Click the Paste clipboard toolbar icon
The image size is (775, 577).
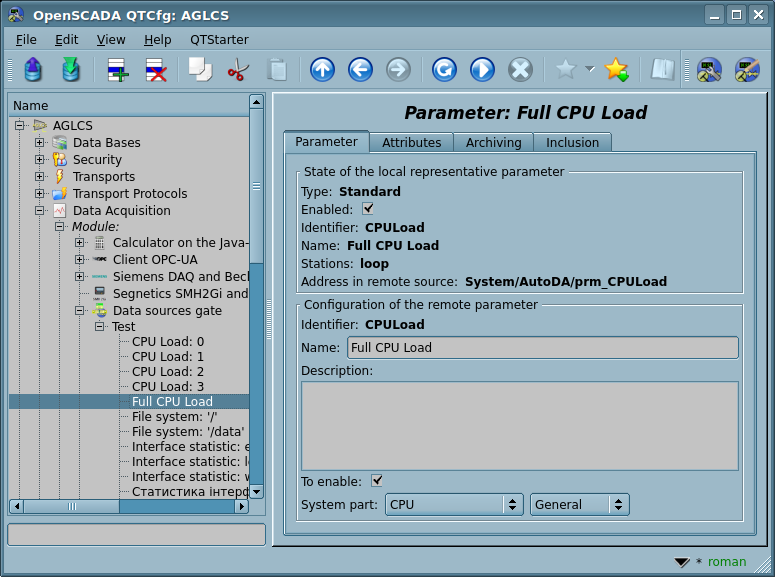(277, 69)
